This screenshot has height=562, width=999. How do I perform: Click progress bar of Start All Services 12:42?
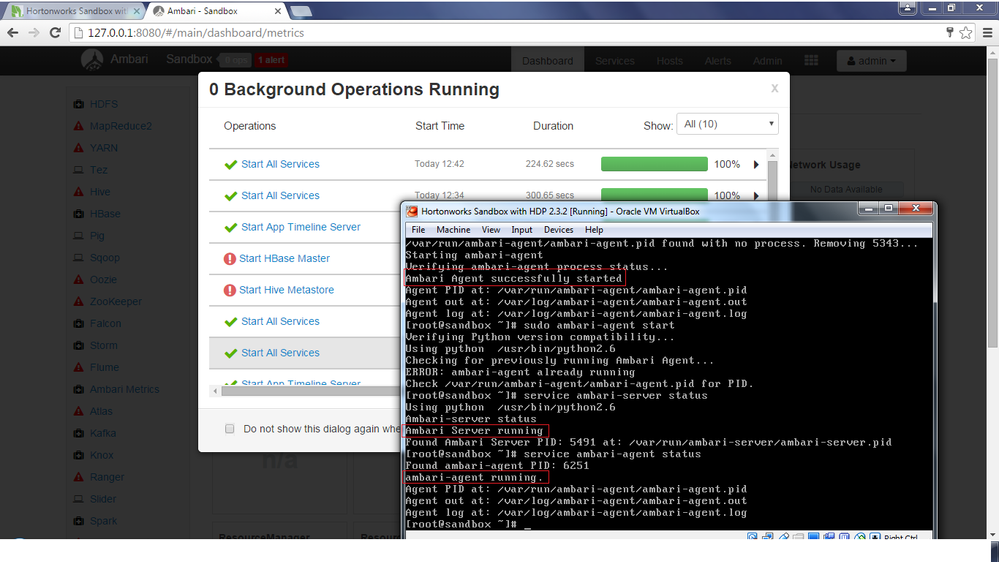[654, 164]
